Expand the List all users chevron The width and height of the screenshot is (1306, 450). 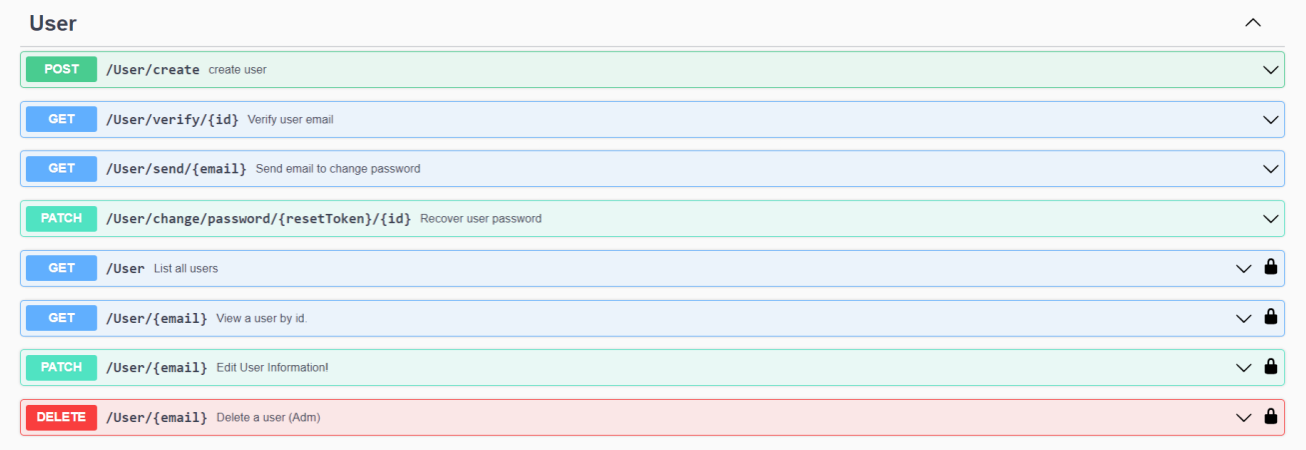(x=1244, y=268)
